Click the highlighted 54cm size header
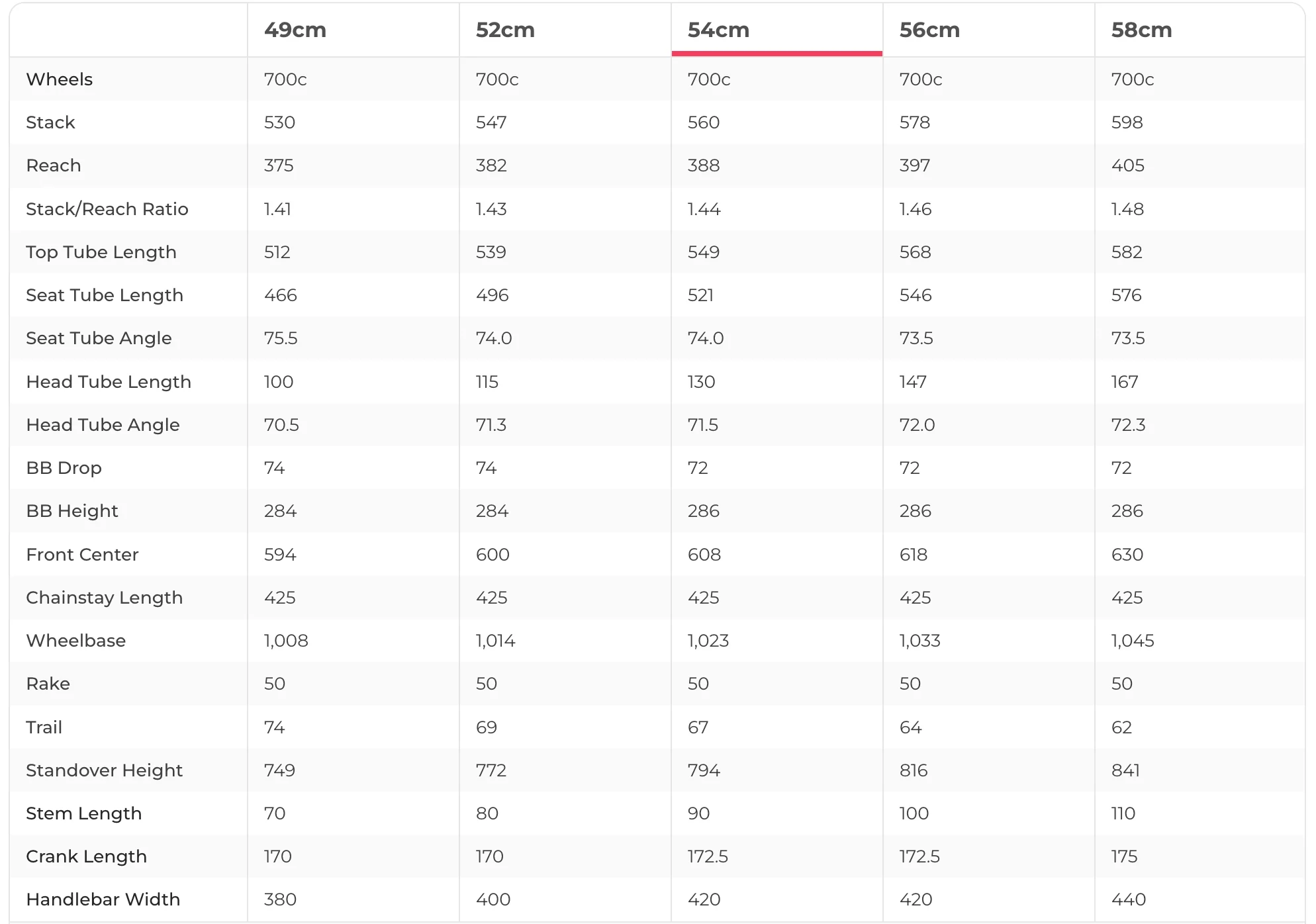Image resolution: width=1316 pixels, height=924 pixels. click(x=718, y=30)
